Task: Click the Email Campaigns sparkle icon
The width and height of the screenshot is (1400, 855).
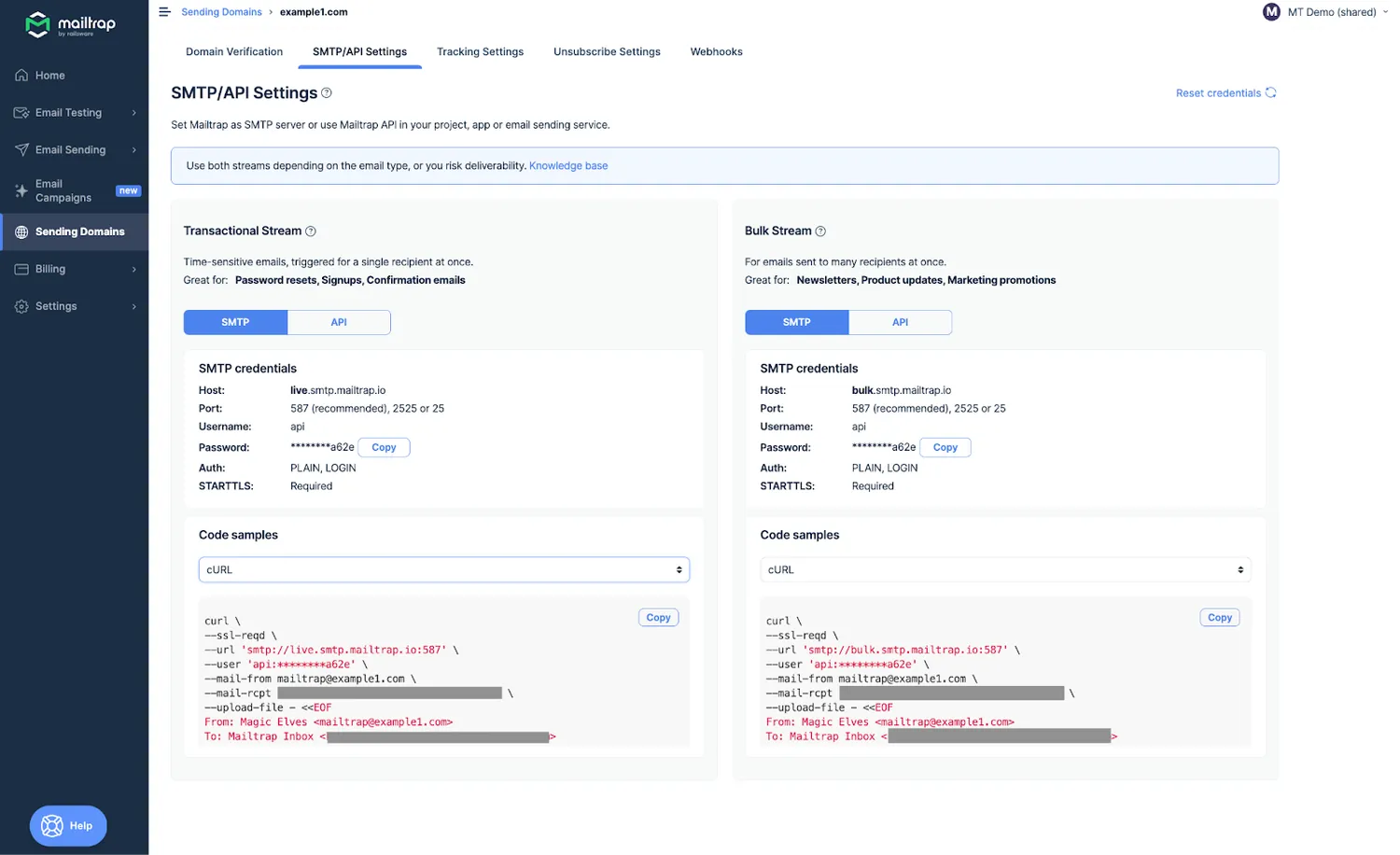Action: [21, 191]
